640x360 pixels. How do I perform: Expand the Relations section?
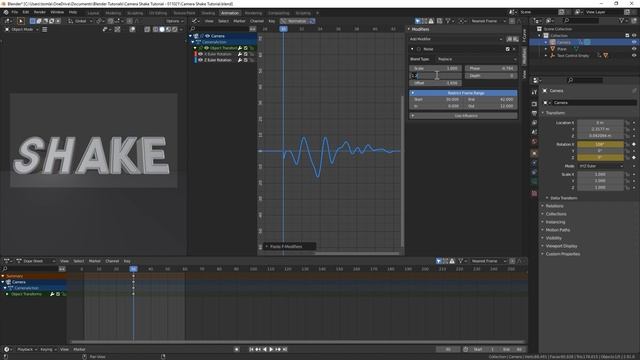[554, 206]
